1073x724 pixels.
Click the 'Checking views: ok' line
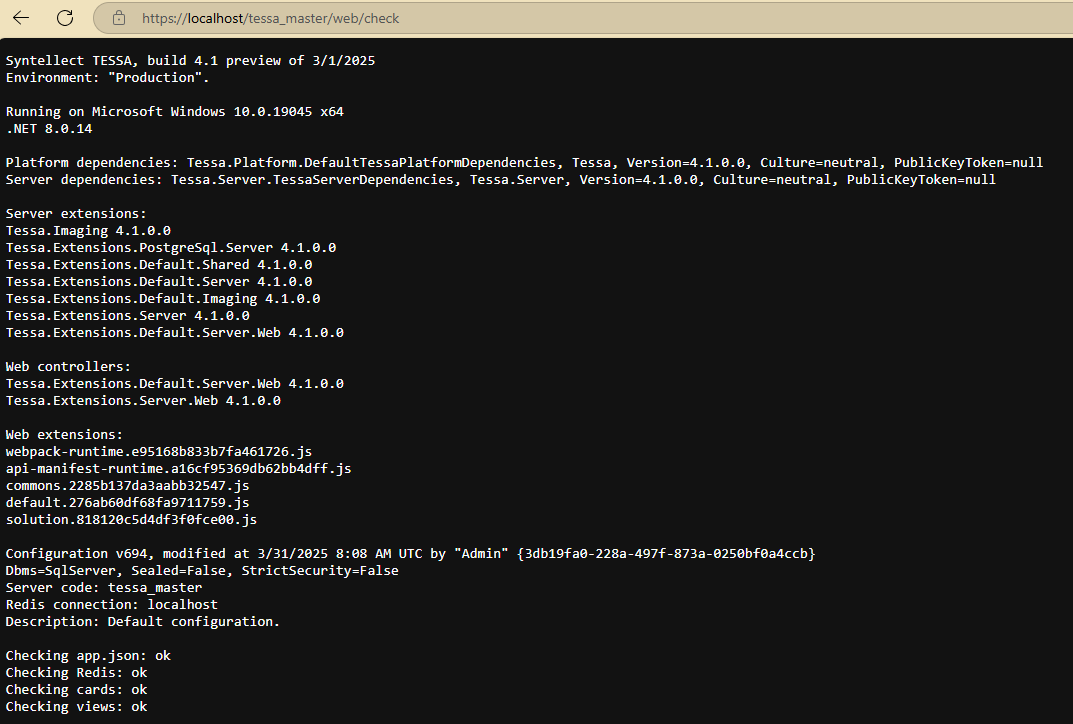pos(76,707)
